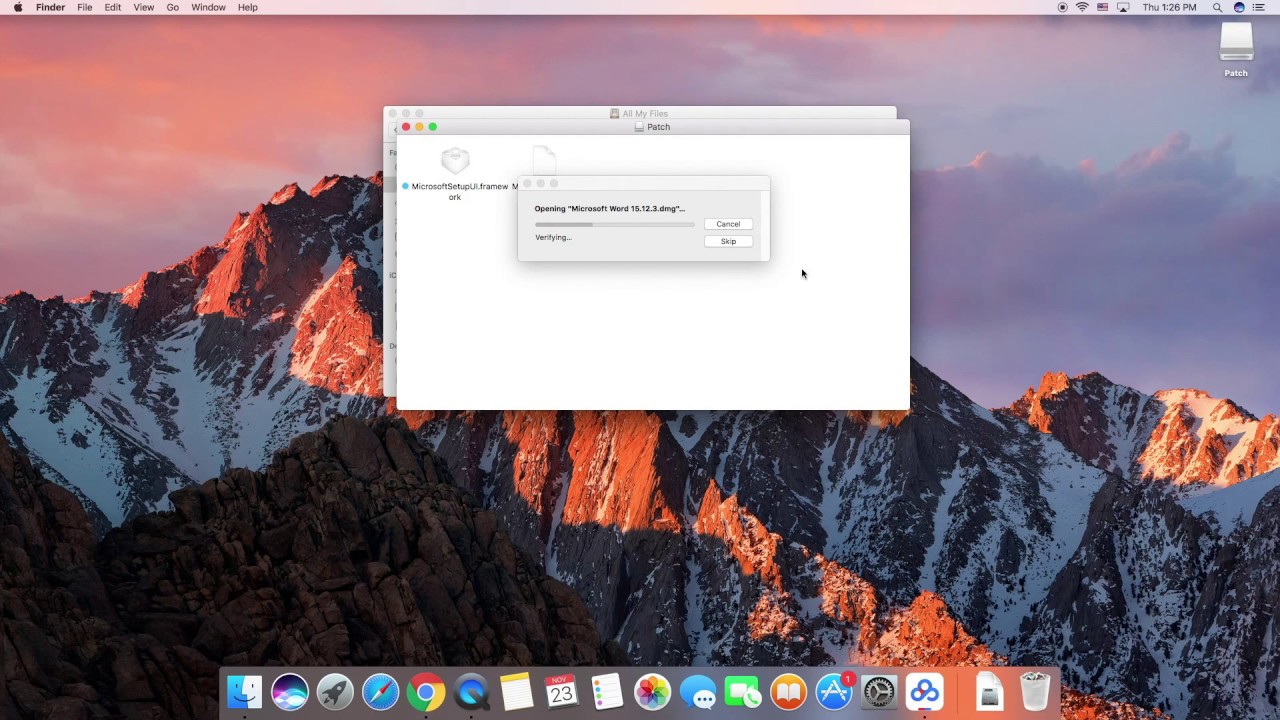Activate Siri in the menu bar
Viewport: 1280px width, 720px height.
pos(1239,7)
